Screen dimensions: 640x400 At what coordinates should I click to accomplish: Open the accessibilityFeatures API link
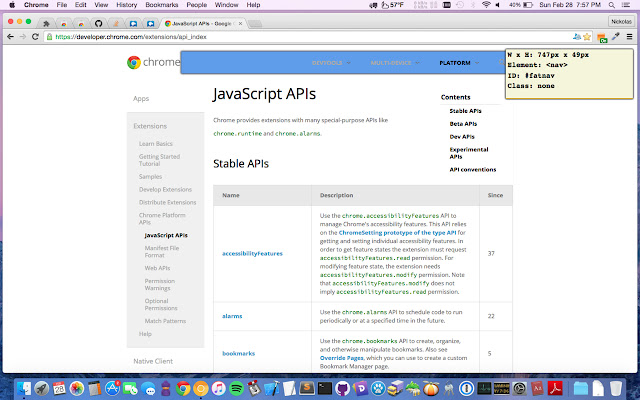coord(252,253)
